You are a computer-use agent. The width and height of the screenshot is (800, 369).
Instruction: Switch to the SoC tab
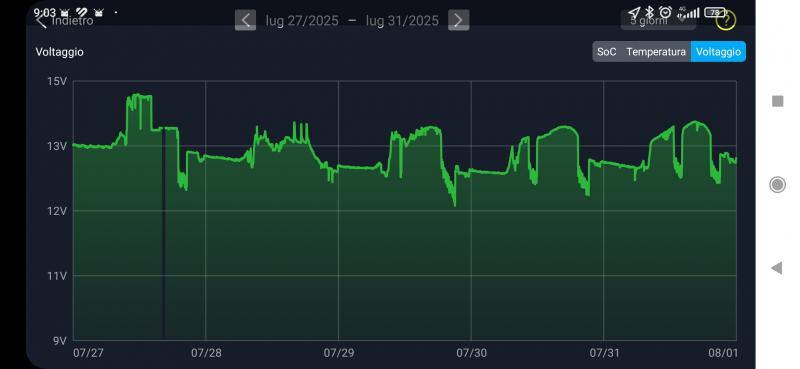607,52
